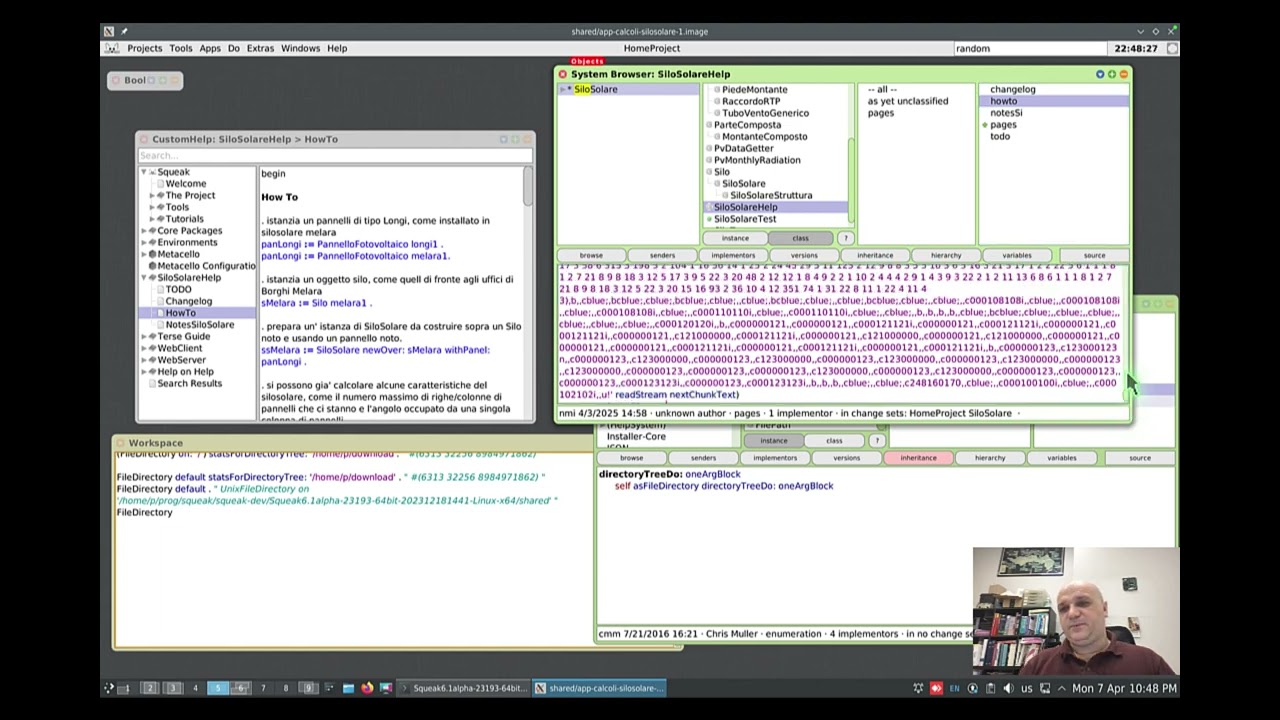Expand the Metacello topic

[x=144, y=254]
